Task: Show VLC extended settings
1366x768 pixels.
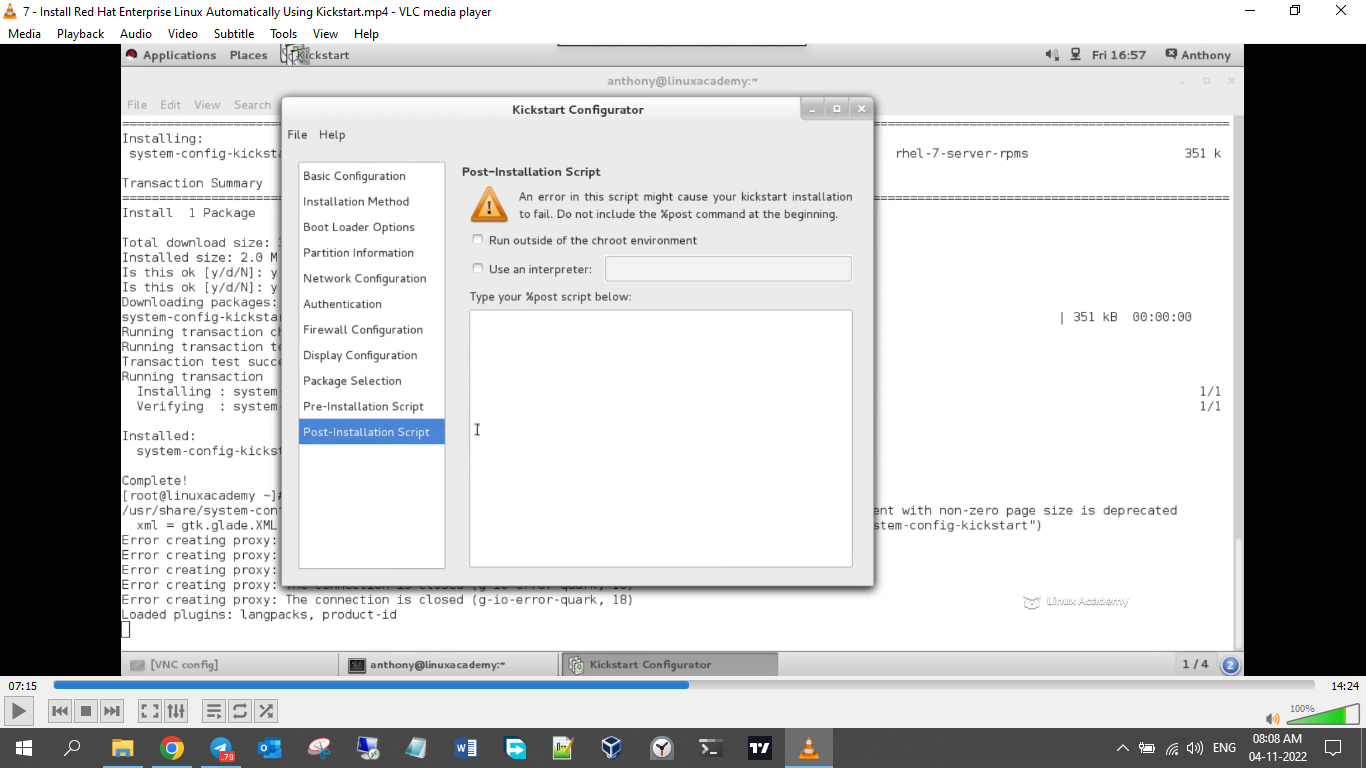Action: [x=176, y=711]
